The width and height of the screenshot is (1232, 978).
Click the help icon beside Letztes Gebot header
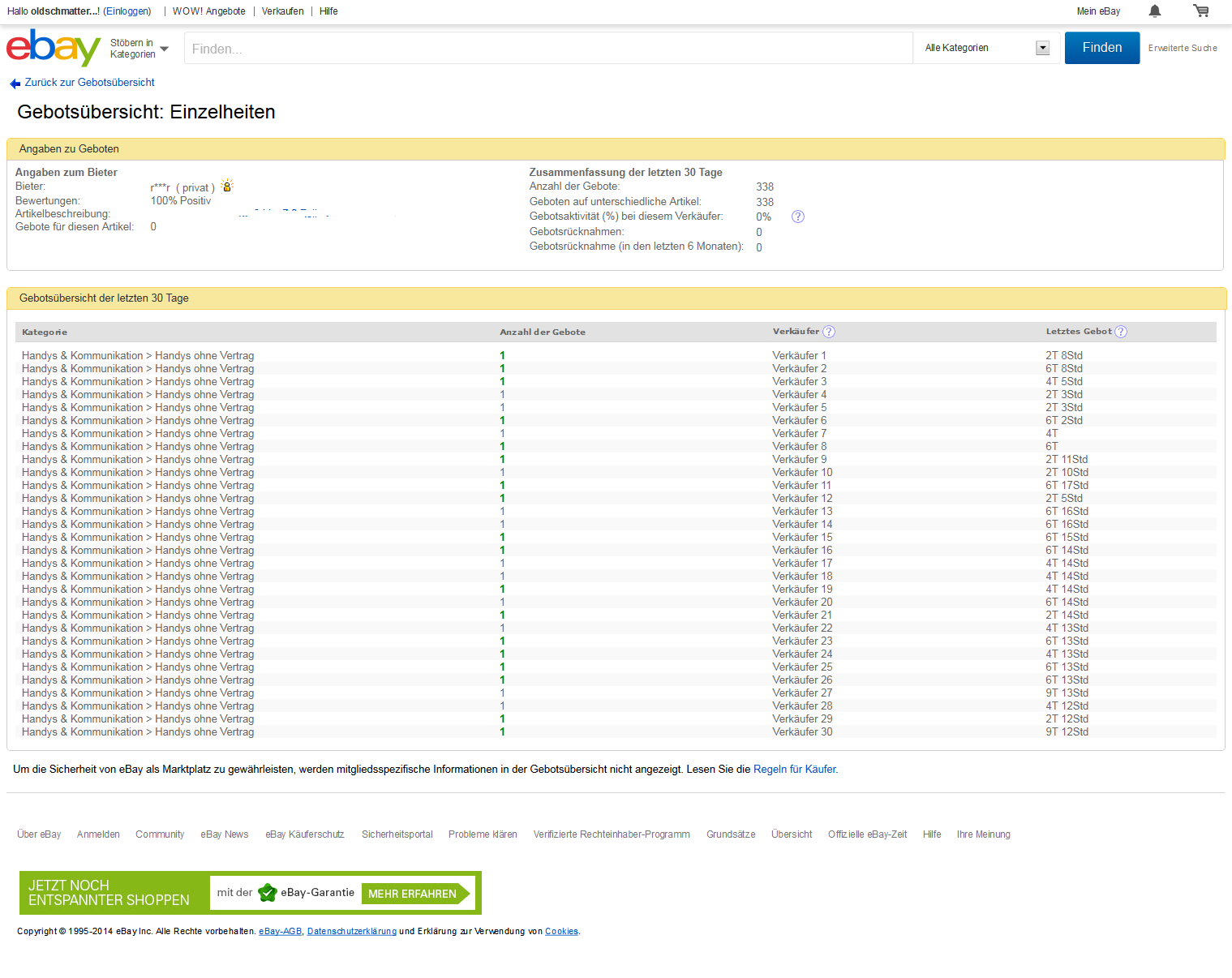click(x=1121, y=332)
